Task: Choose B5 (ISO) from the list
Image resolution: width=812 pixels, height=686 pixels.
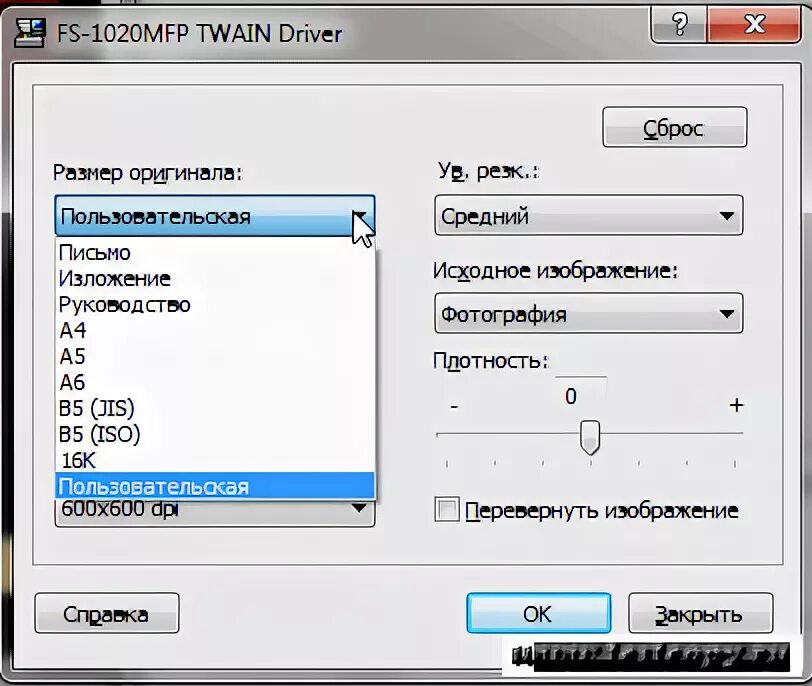Action: 214,434
